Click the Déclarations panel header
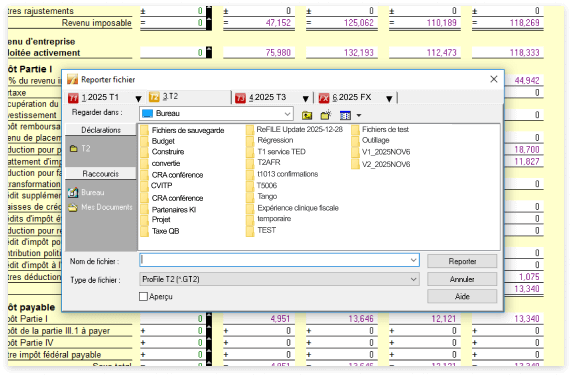Screen dimensions: 572x376 point(101,130)
